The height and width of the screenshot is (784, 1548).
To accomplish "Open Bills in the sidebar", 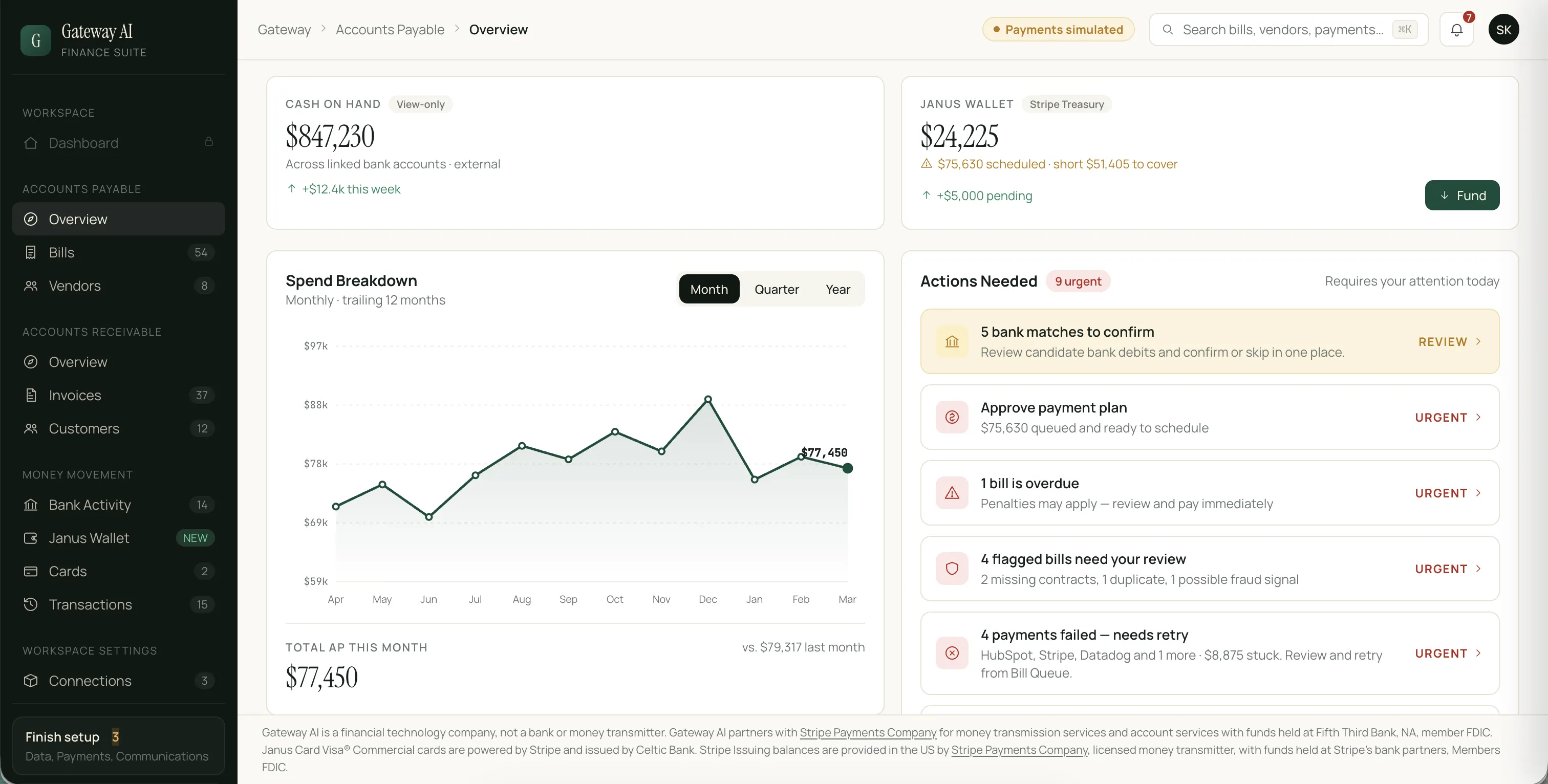I will pos(118,252).
